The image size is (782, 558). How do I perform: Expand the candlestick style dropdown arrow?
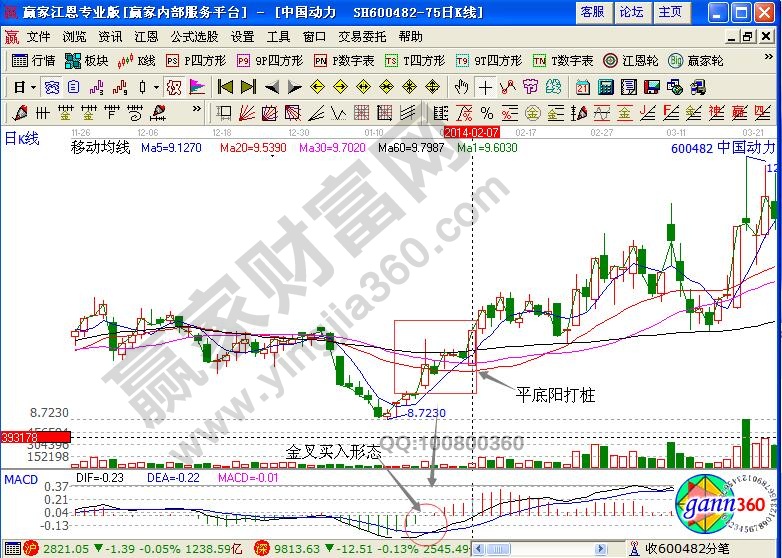click(x=156, y=86)
